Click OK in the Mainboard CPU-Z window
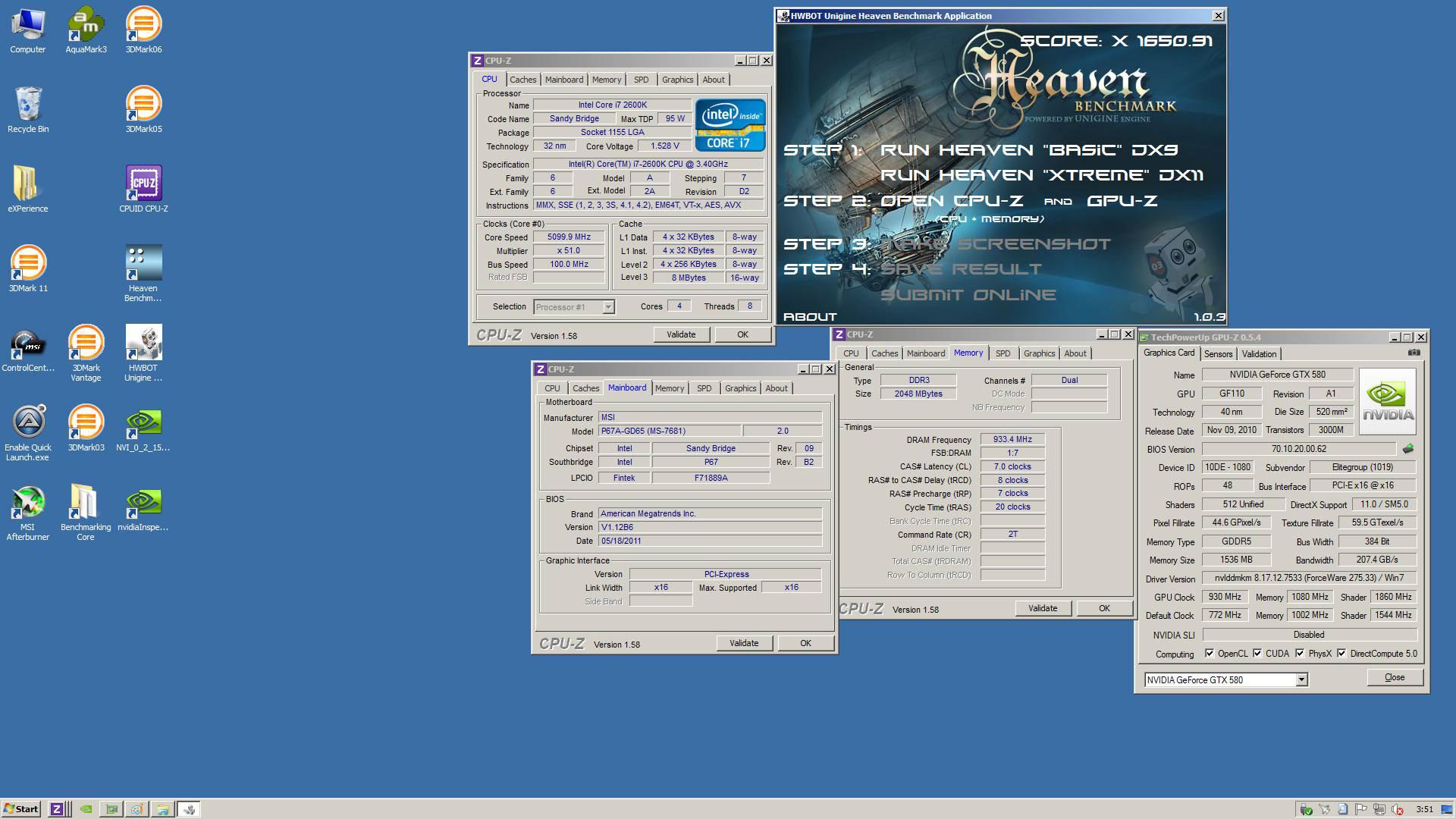Screen dimensions: 1456x819 coord(805,643)
